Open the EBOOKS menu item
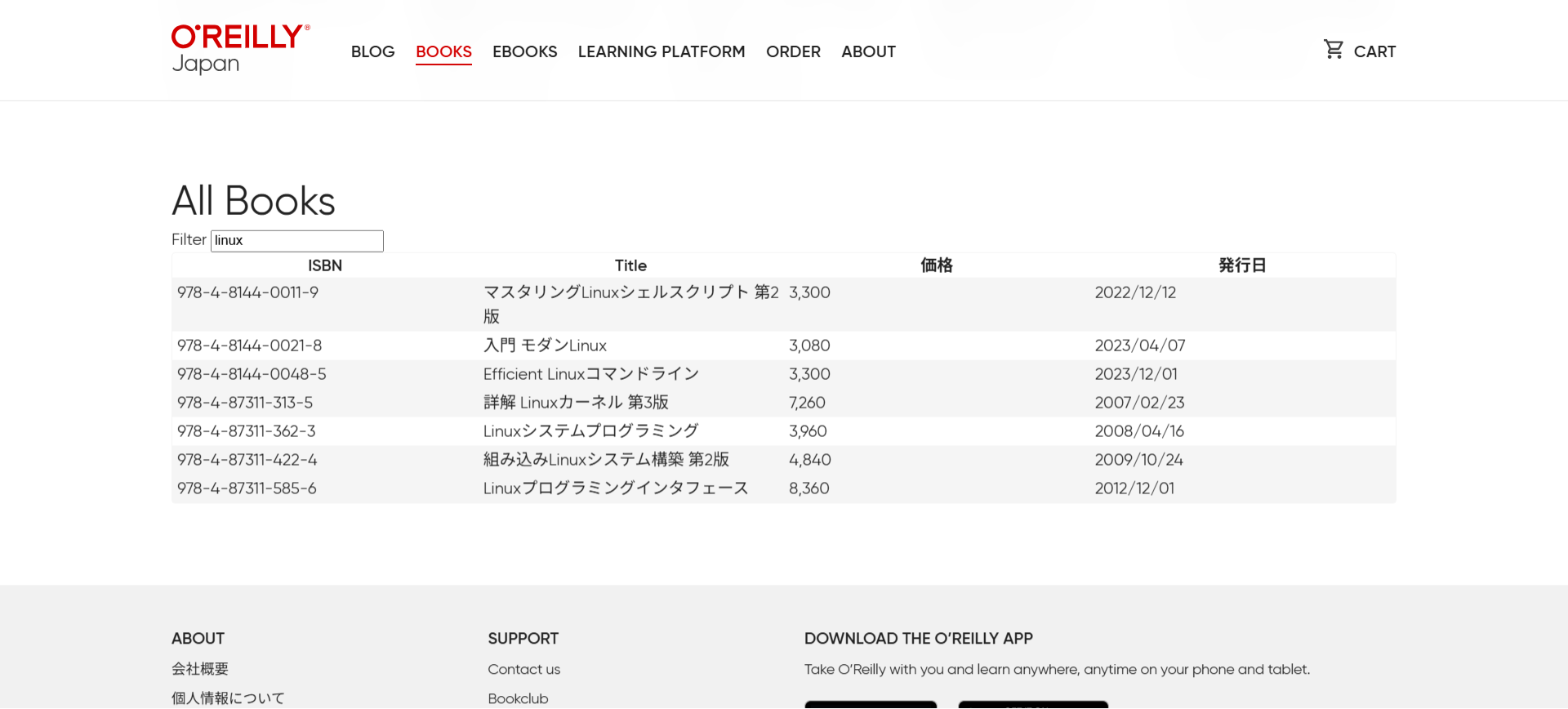 (524, 51)
